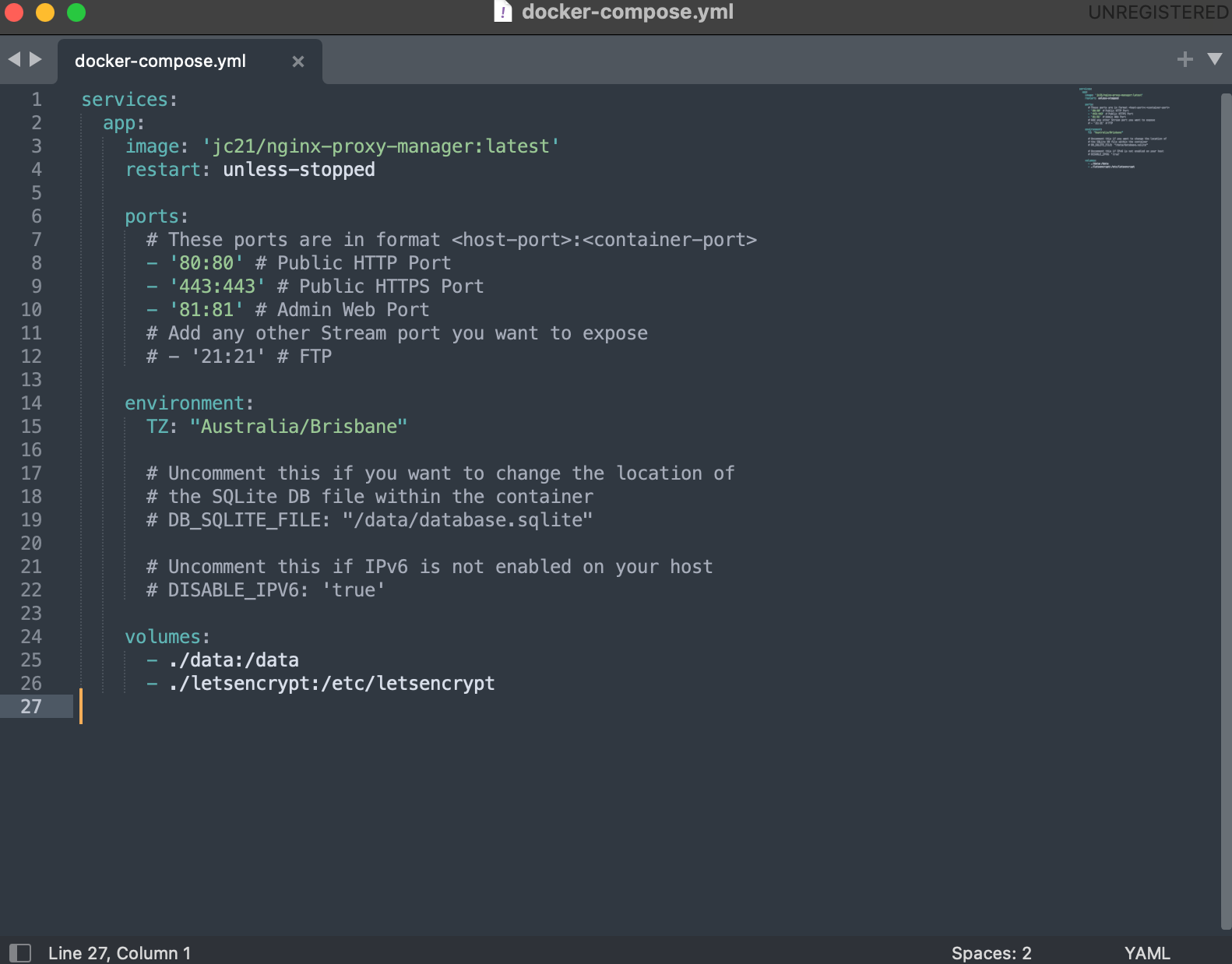
Task: Close the docker-compose.yml tab
Action: (x=298, y=61)
